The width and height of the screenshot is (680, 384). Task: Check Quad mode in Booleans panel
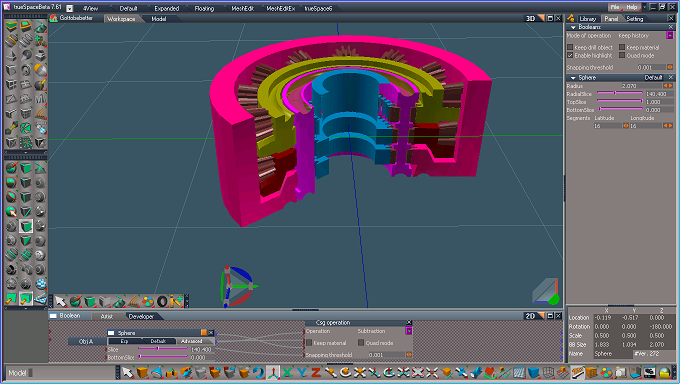click(622, 56)
